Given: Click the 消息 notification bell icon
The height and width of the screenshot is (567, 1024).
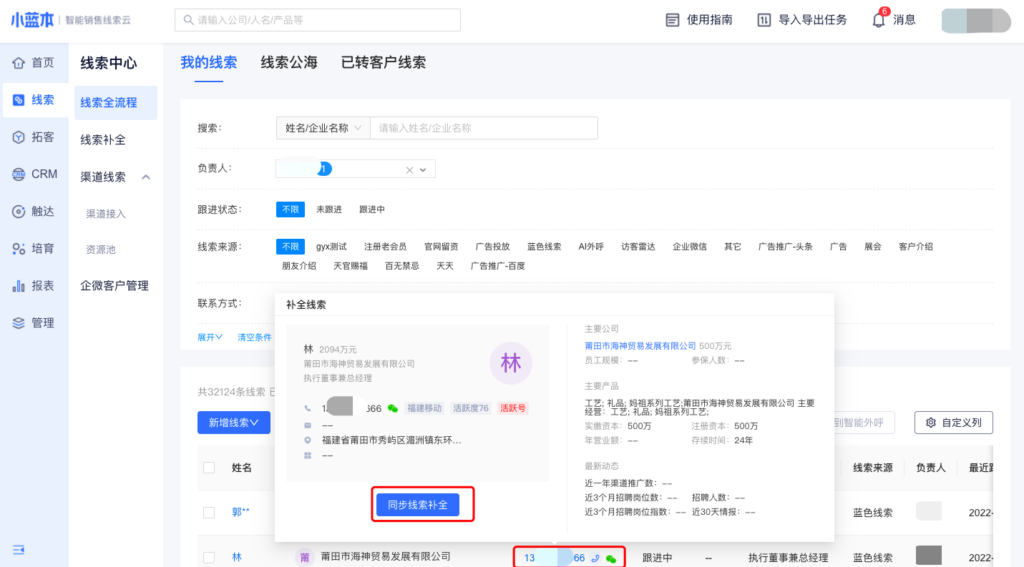Looking at the screenshot, I should 879,20.
